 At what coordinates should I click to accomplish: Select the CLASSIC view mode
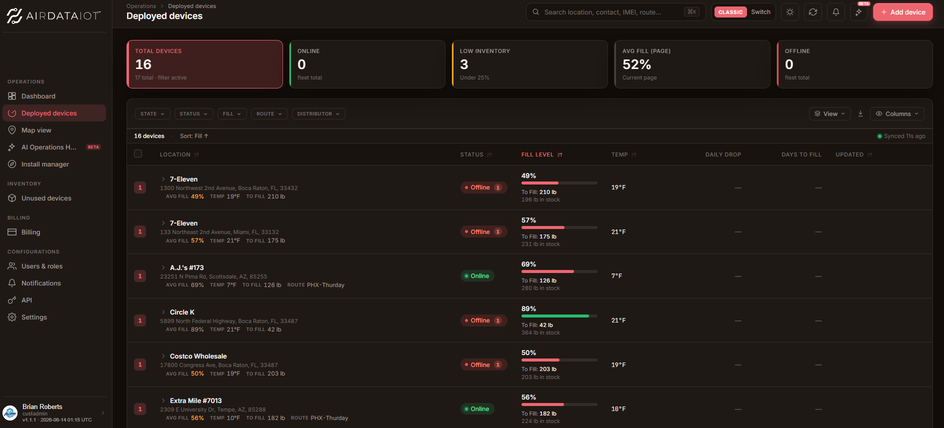coord(730,12)
